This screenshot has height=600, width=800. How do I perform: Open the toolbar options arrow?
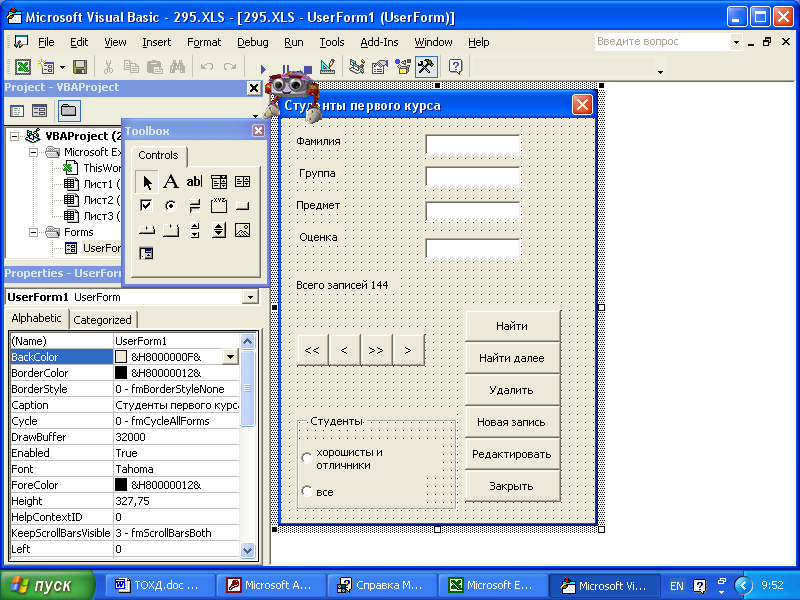point(660,72)
